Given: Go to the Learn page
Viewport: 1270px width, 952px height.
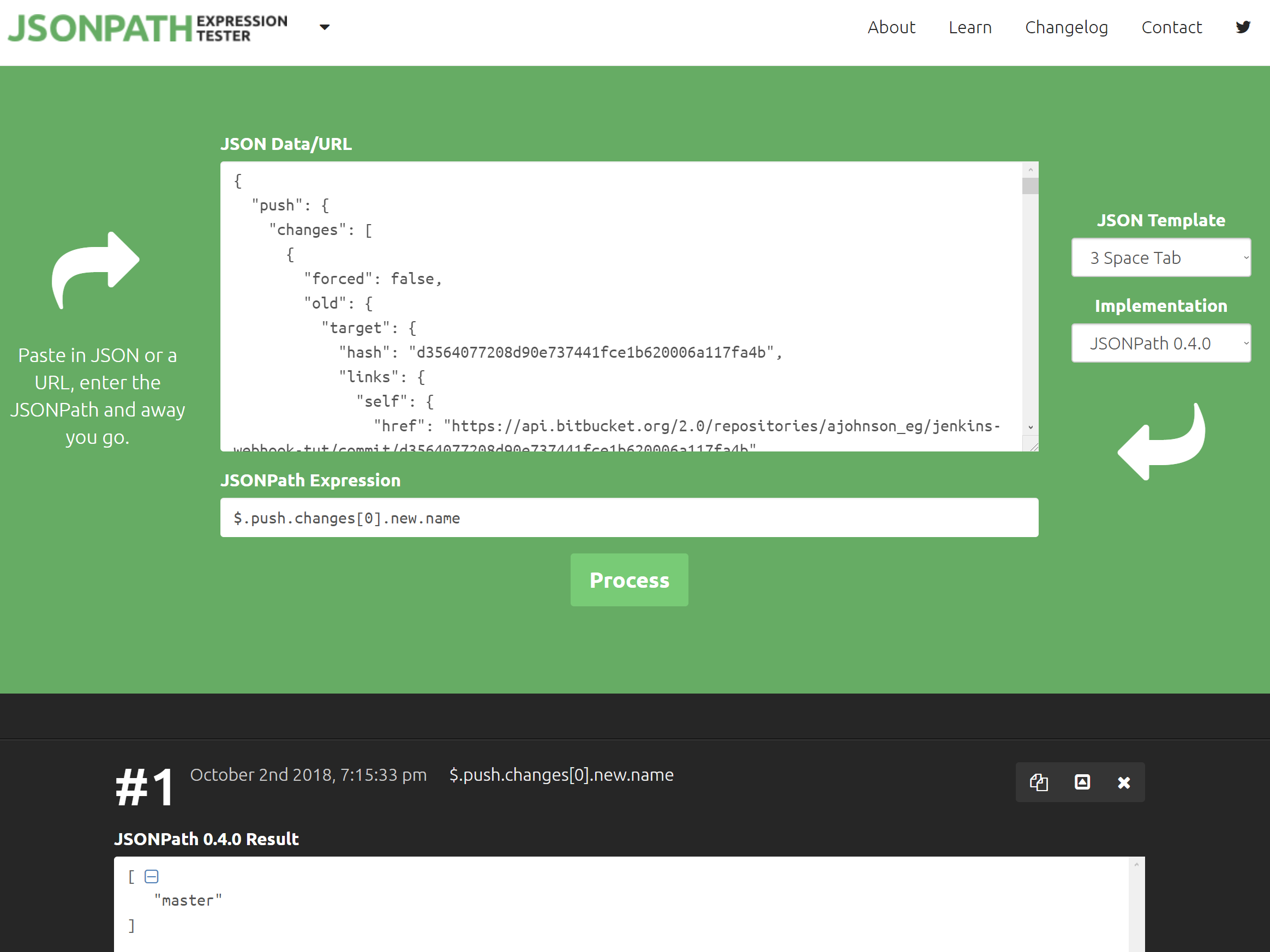Looking at the screenshot, I should point(970,27).
